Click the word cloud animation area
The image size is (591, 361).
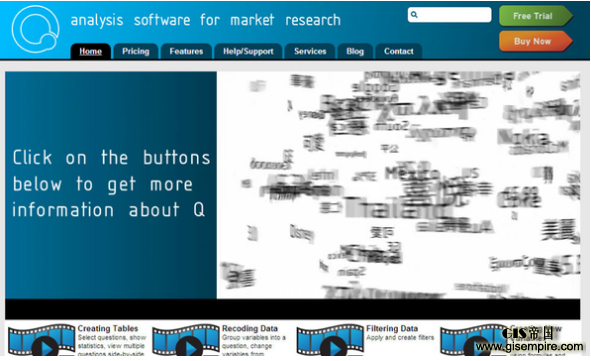pos(398,185)
